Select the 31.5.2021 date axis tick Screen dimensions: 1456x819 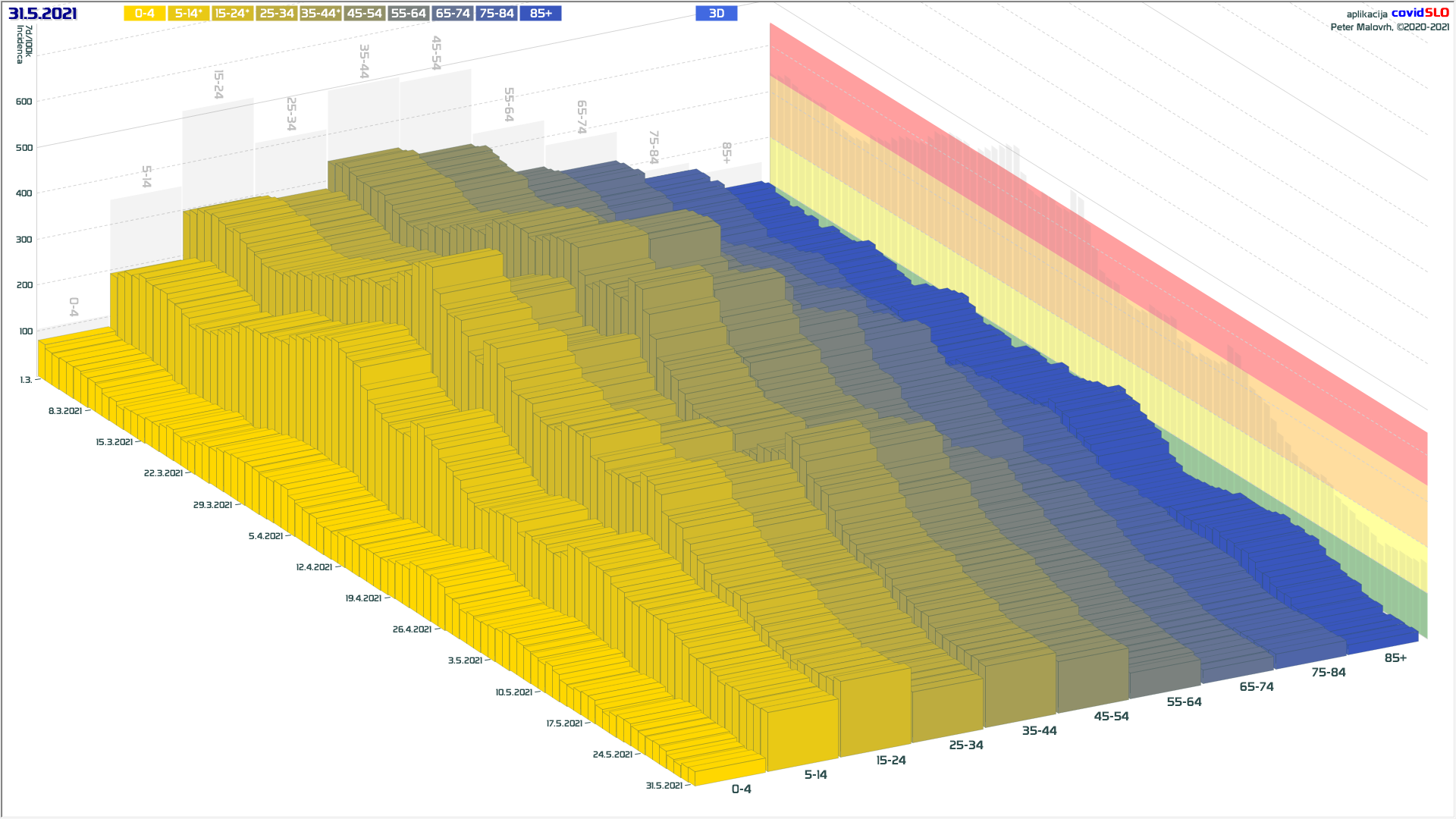pyautogui.click(x=664, y=786)
